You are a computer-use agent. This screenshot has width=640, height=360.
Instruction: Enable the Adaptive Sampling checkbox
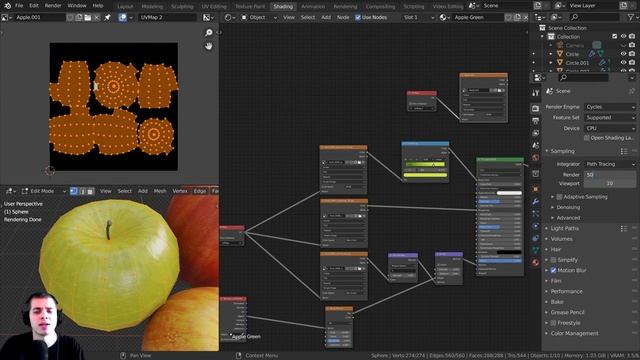point(559,197)
